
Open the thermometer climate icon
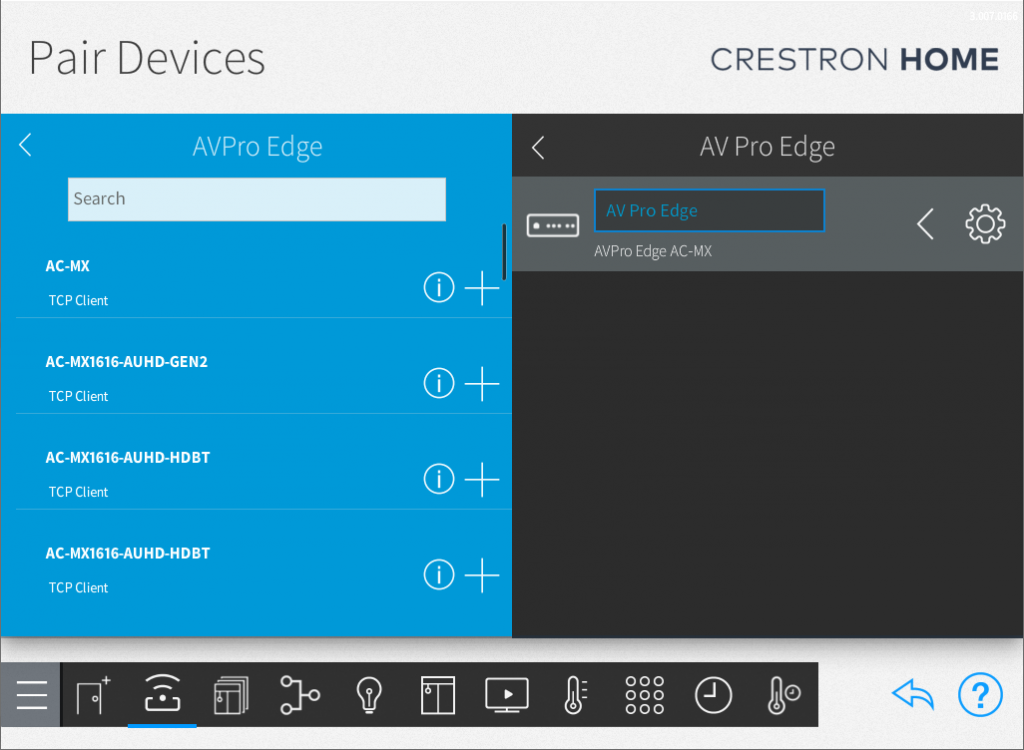(575, 694)
